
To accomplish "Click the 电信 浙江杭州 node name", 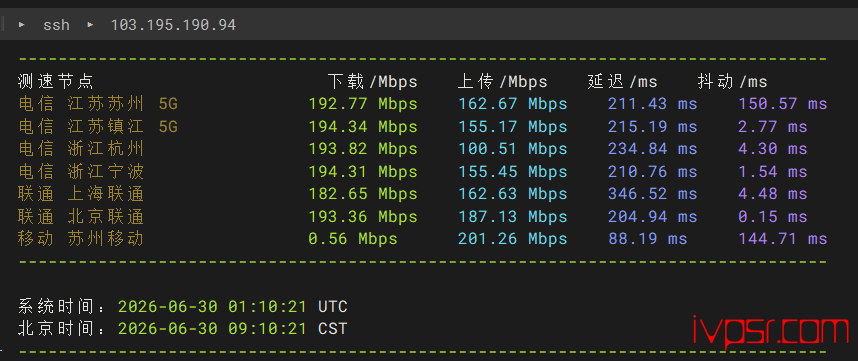I will (x=81, y=149).
